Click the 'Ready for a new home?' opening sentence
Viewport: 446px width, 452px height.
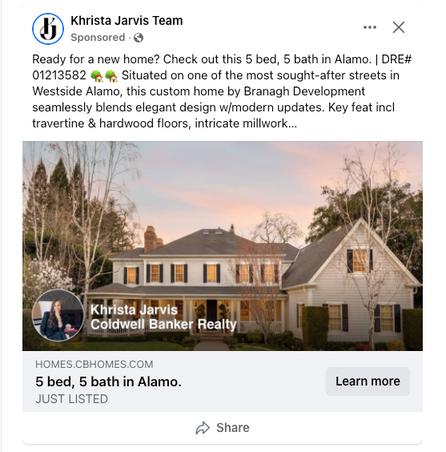click(x=96, y=59)
